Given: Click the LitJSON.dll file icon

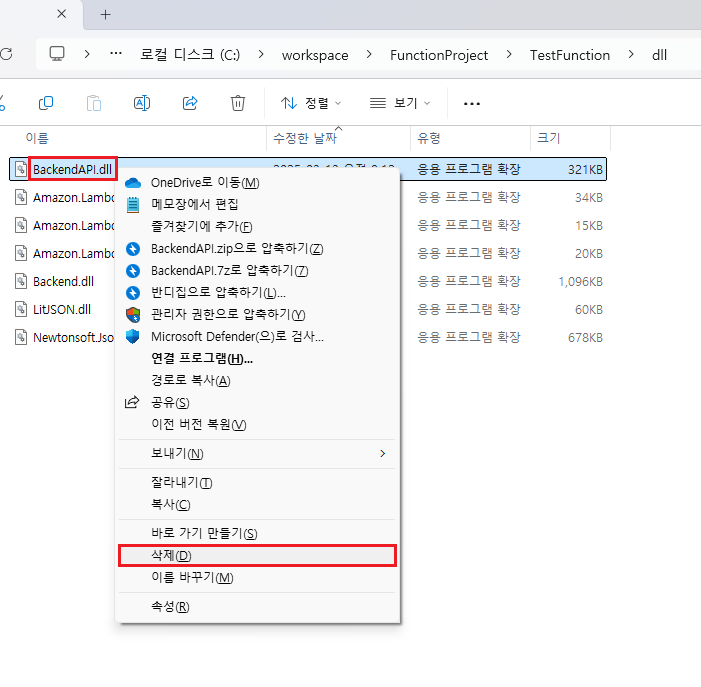Looking at the screenshot, I should (x=21, y=310).
